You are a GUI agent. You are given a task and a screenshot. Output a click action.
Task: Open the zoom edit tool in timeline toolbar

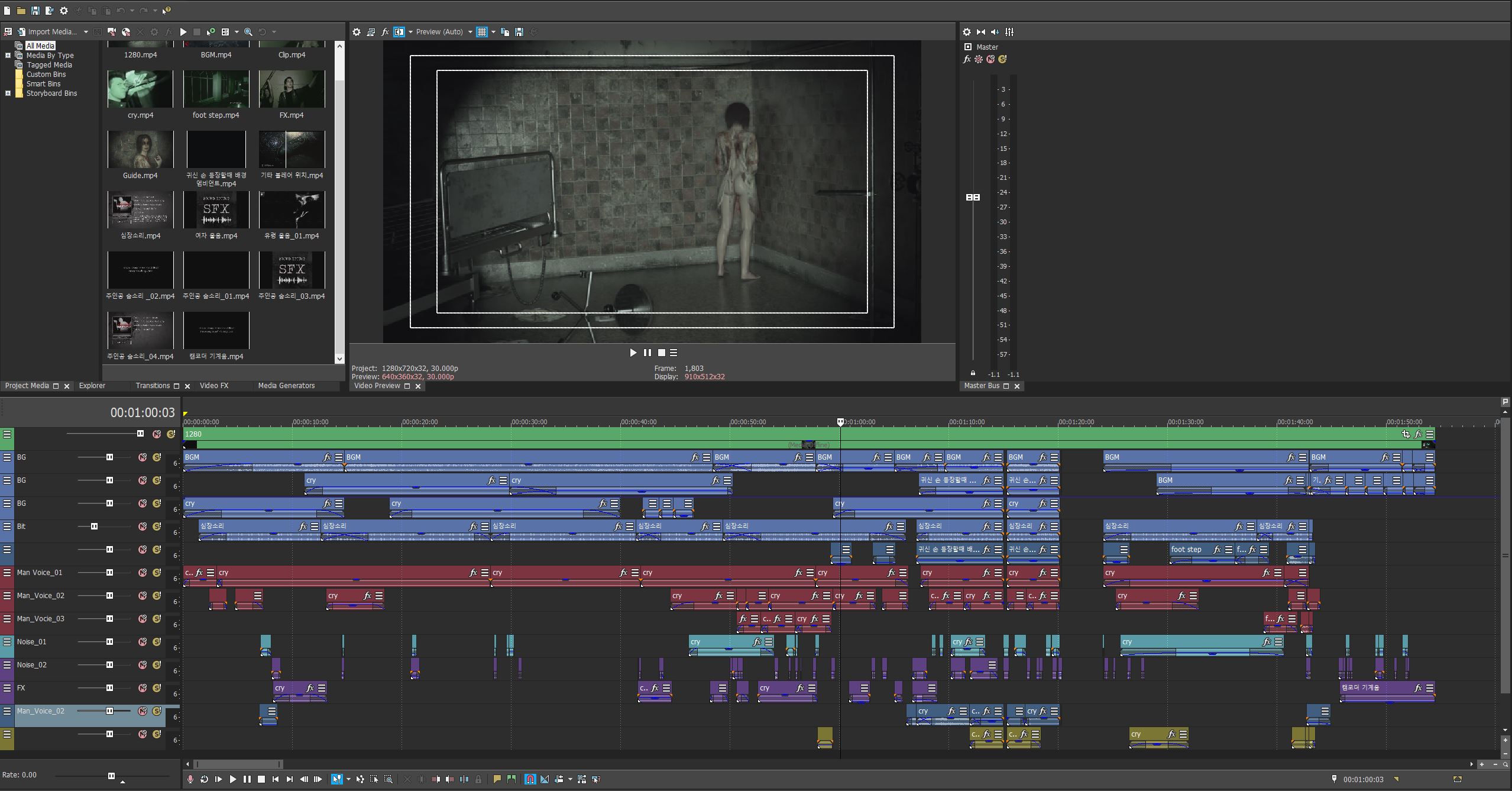[388, 779]
